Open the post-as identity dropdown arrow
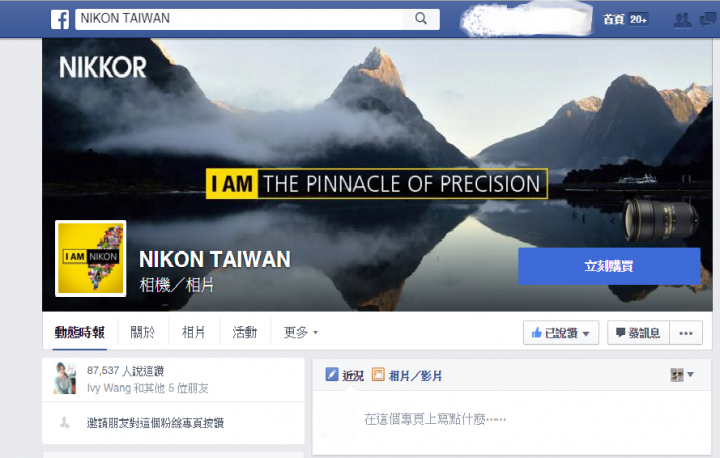This screenshot has height=458, width=720. coord(690,374)
